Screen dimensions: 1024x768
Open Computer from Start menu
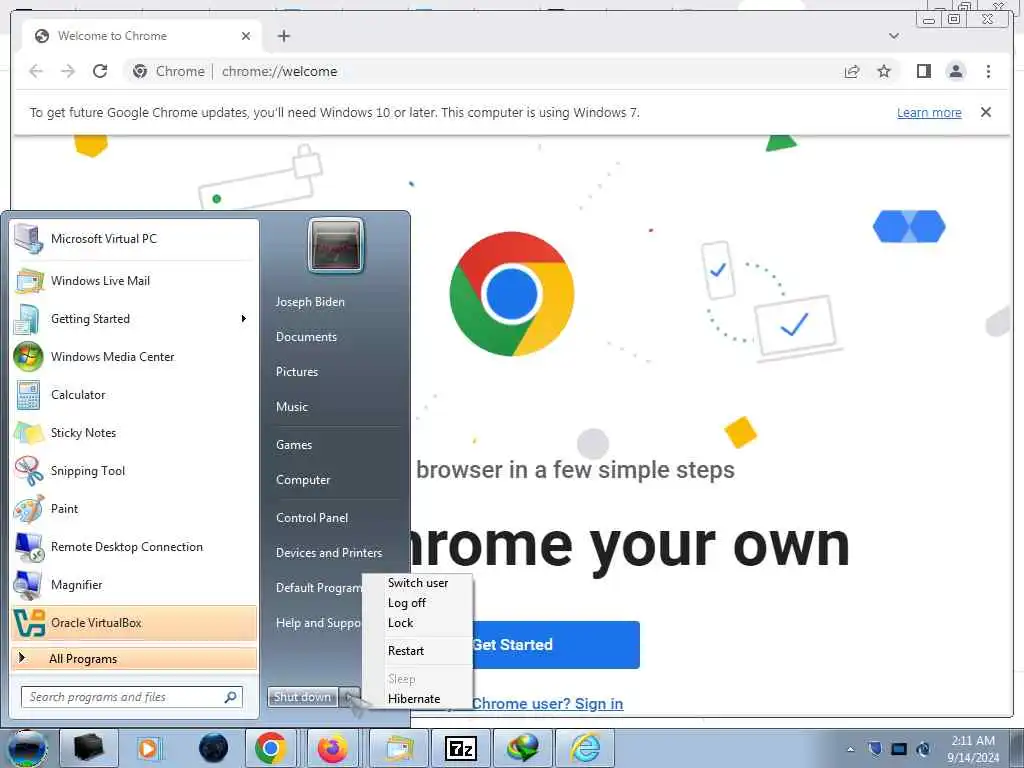click(x=303, y=480)
